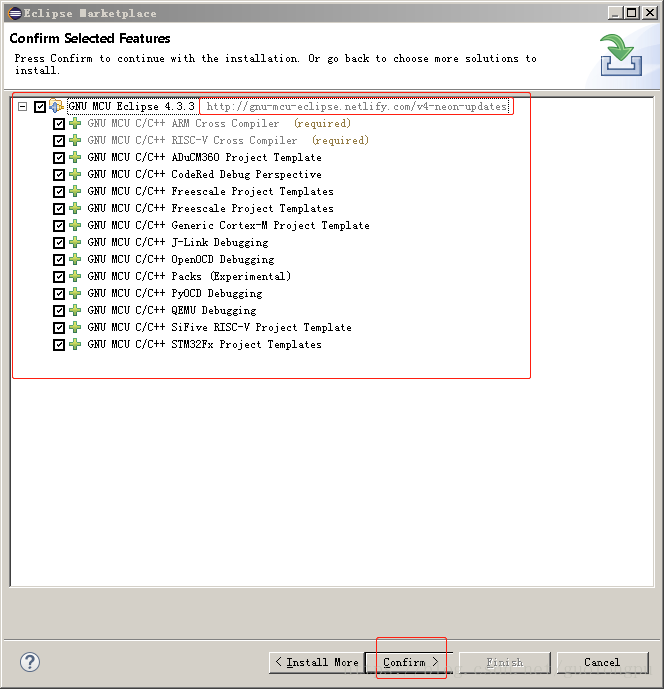Maximize the Eclipse Marketplace window

(631, 13)
